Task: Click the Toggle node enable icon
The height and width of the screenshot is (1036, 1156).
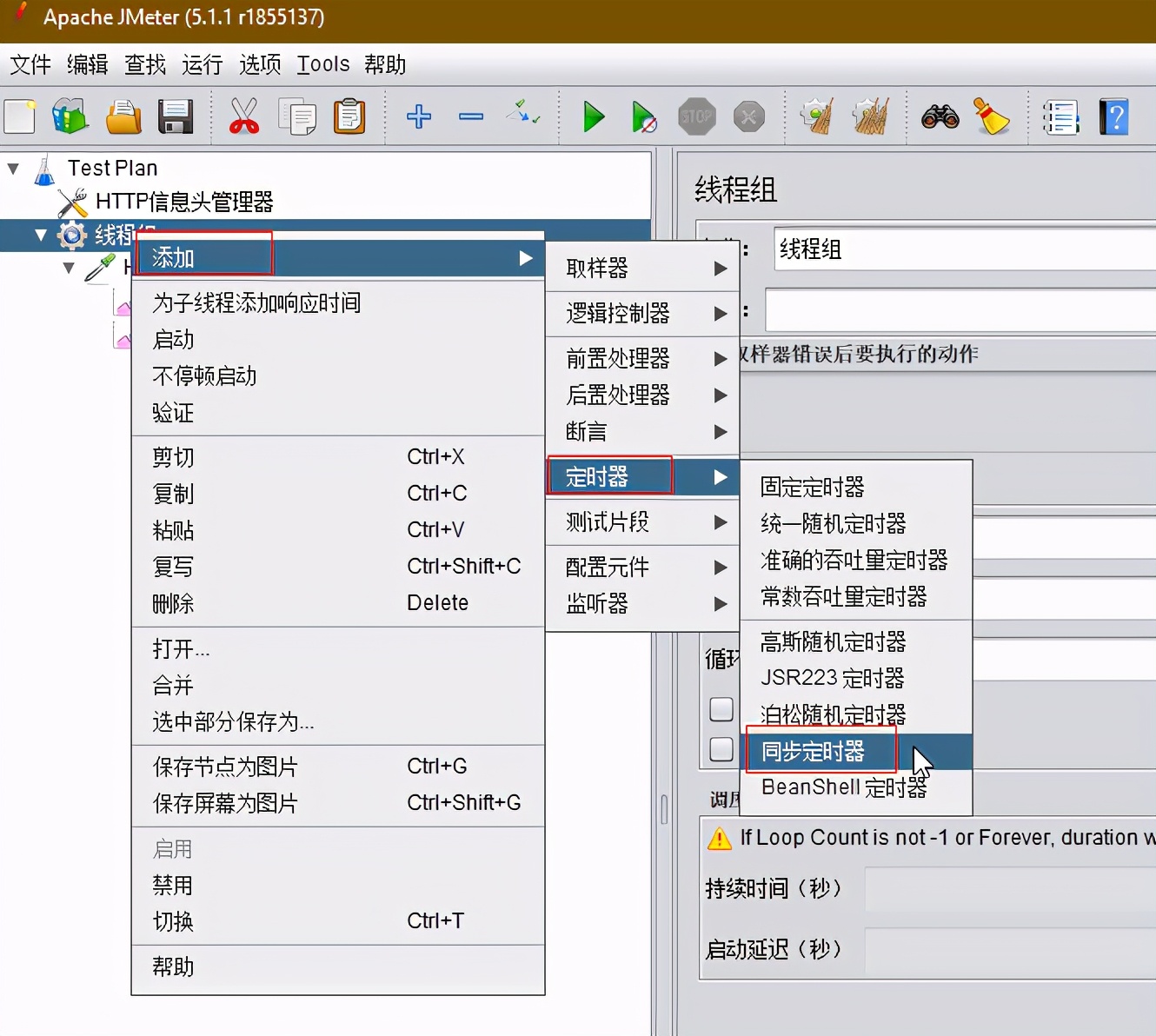Action: 523,113
